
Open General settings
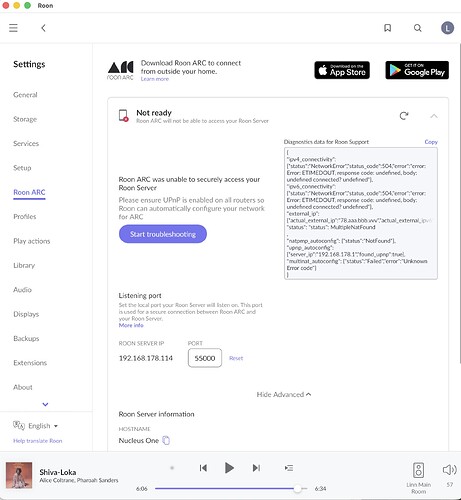coord(25,95)
